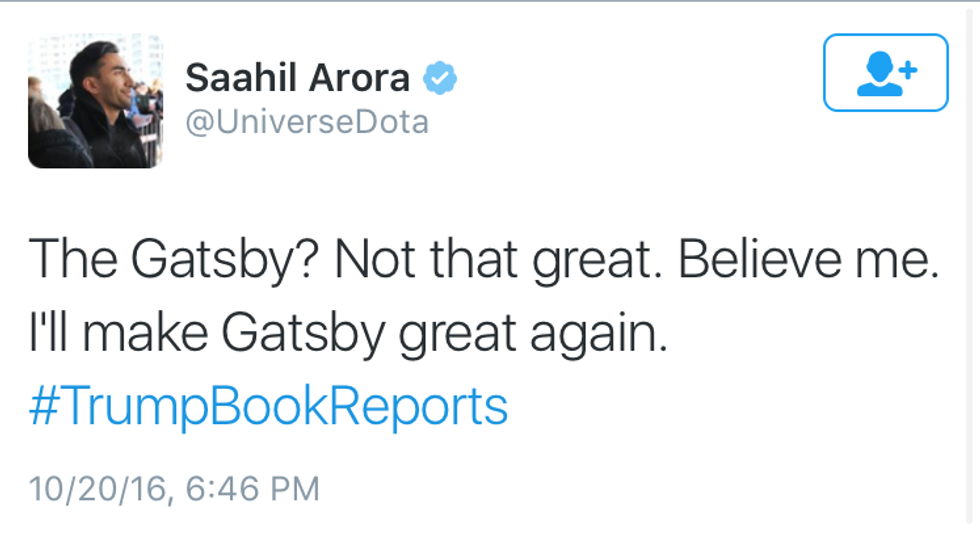980x533 pixels.
Task: Click the tweet timestamp 10/20/16, 6:46 PM
Action: 174,489
